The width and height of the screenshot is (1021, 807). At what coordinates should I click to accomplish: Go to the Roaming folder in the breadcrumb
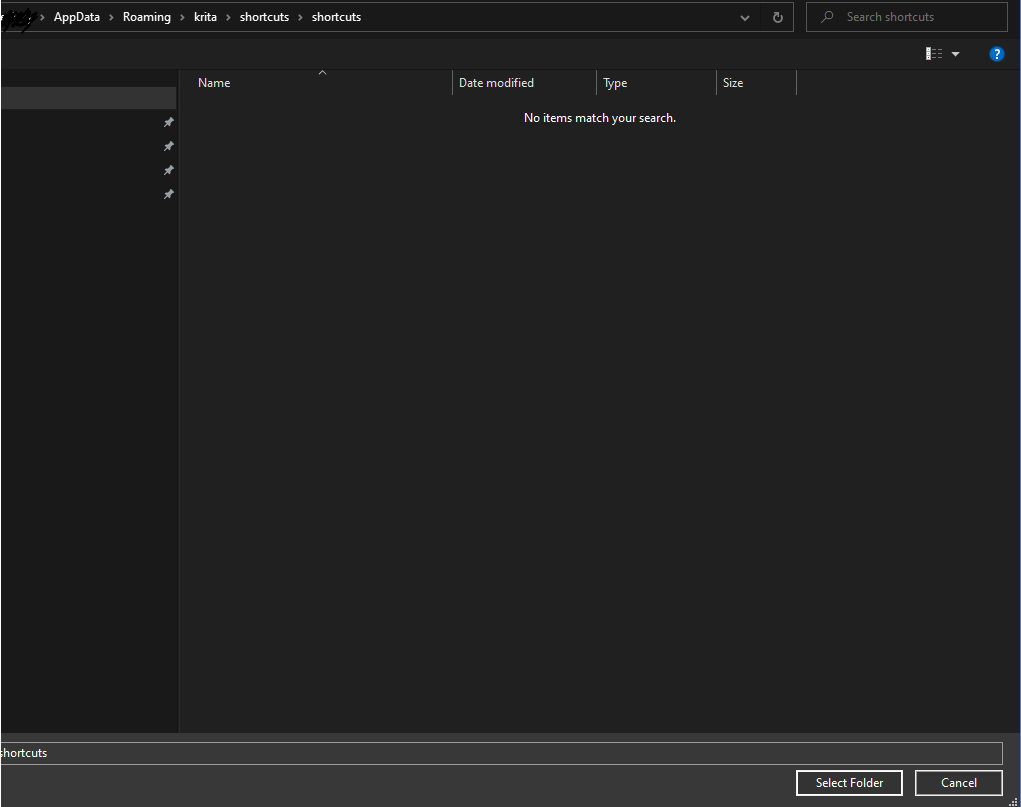(x=146, y=17)
